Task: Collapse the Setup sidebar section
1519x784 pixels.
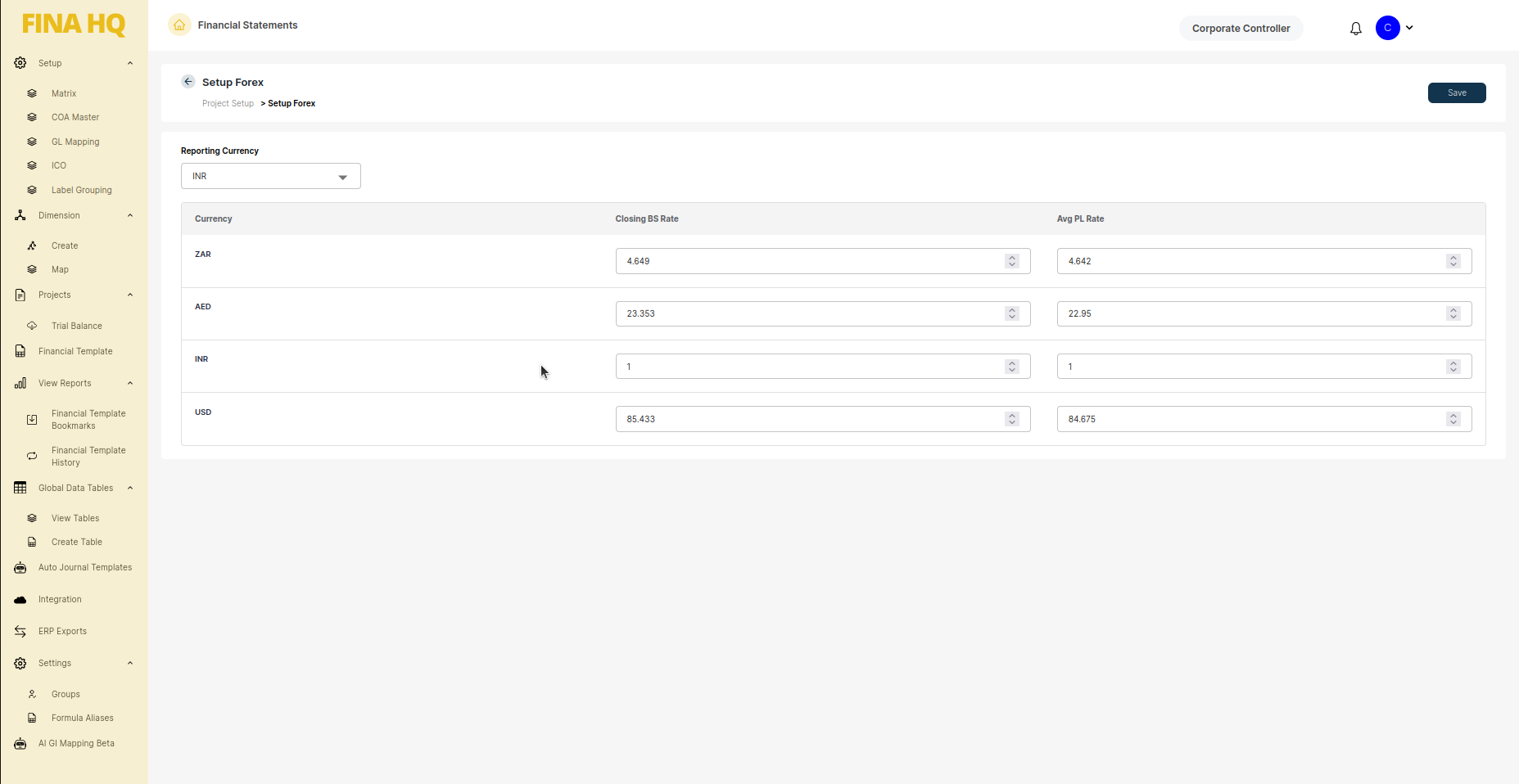Action: click(130, 64)
